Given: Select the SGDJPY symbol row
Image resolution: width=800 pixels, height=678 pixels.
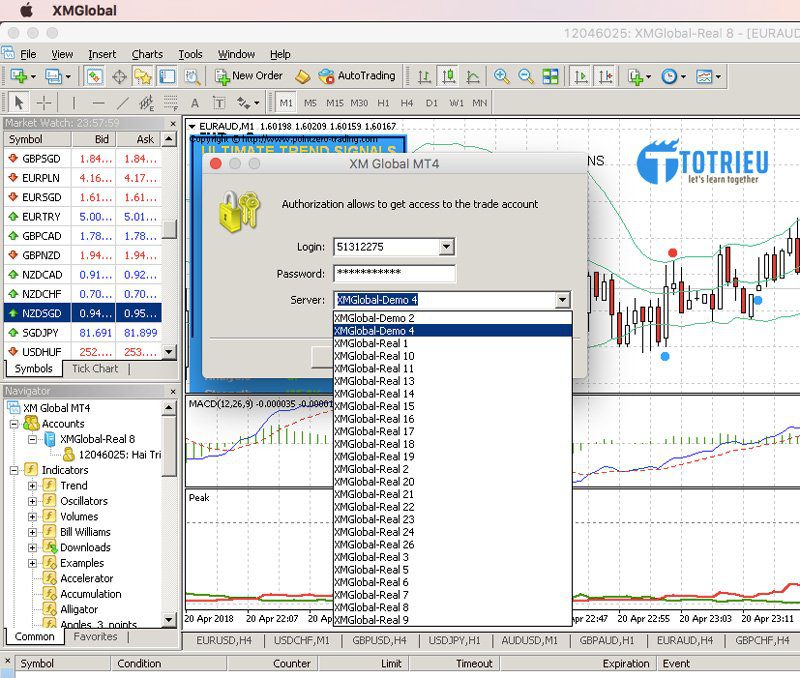Looking at the screenshot, I should coord(83,333).
